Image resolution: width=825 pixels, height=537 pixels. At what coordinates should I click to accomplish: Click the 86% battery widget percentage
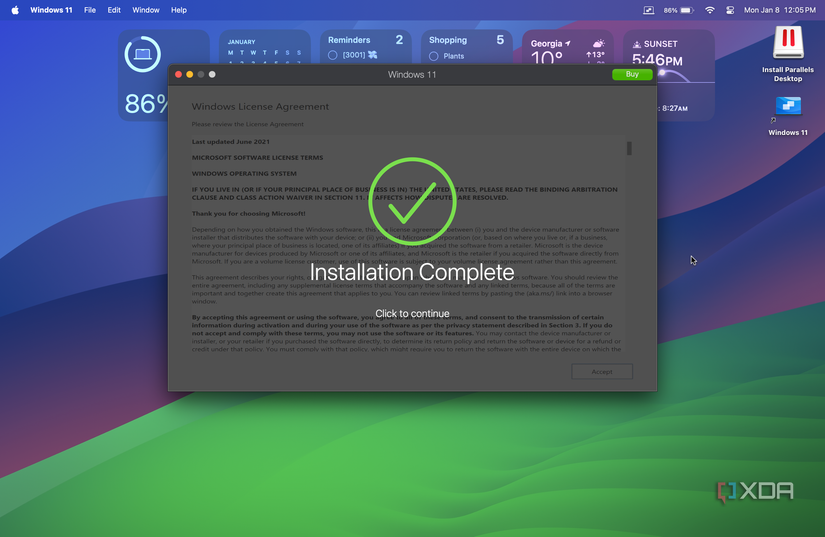[146, 104]
